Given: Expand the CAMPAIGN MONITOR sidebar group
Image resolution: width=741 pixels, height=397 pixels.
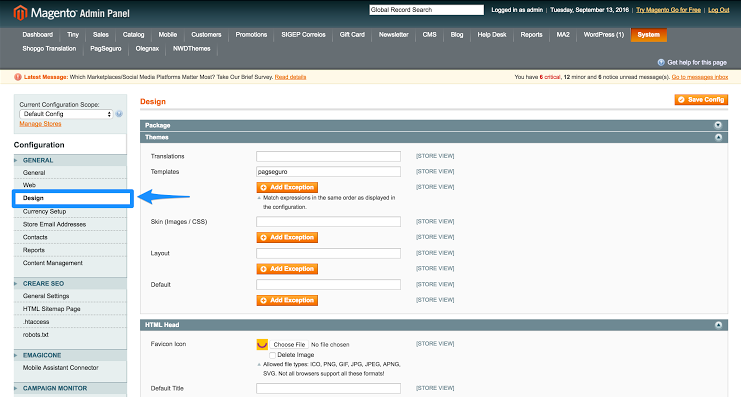Looking at the screenshot, I should (x=70, y=388).
